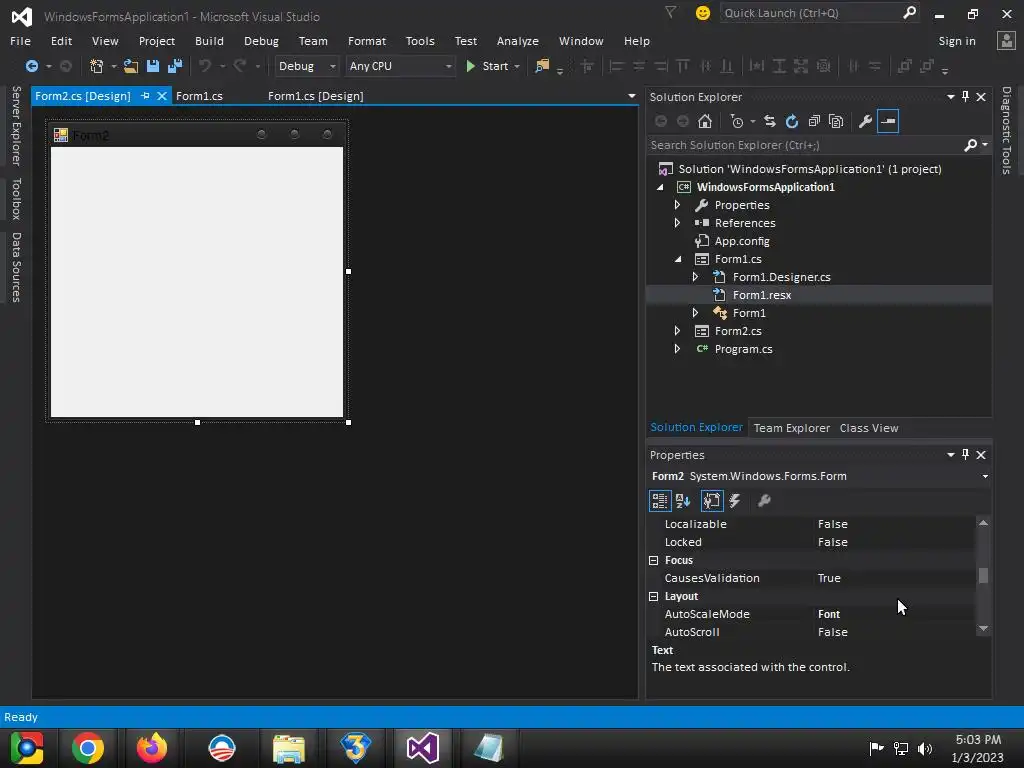Expand the Form2.cs node

(677, 331)
